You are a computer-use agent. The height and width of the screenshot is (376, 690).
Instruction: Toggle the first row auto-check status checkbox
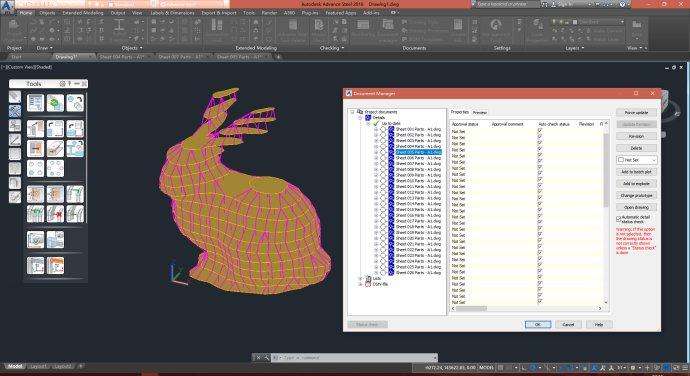click(540, 131)
